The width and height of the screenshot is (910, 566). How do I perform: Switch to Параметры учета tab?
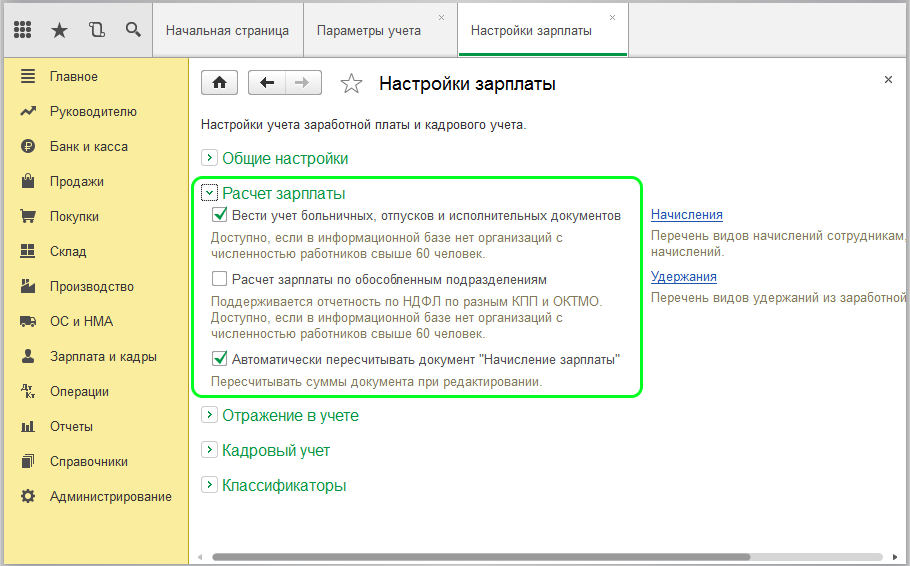369,30
